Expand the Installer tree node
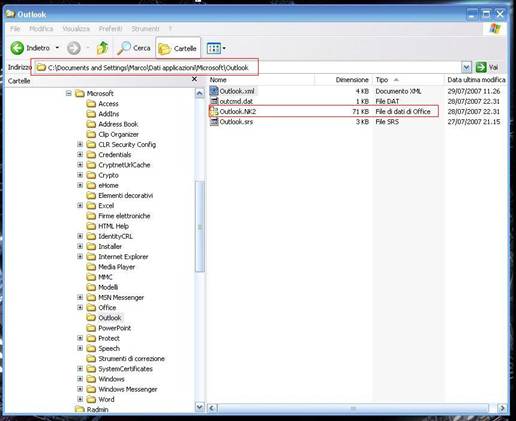 [80, 246]
